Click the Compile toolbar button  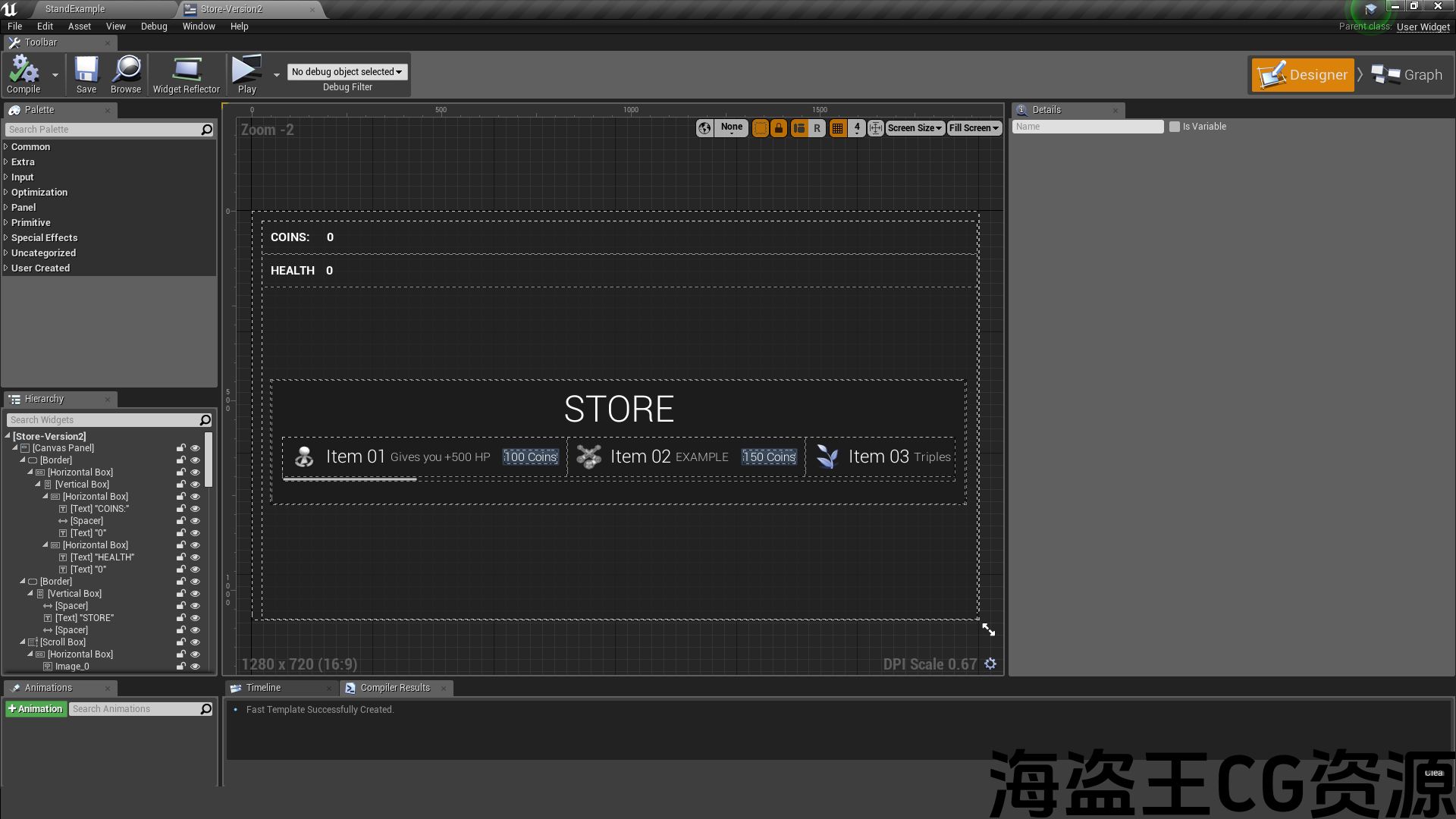coord(24,75)
